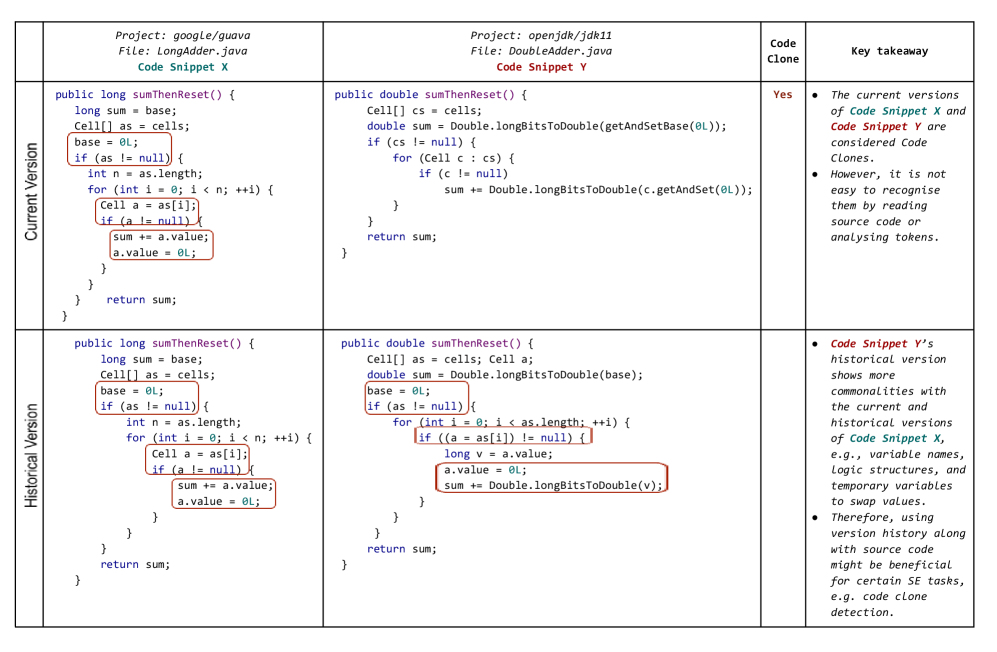Click the red 'Code Snippet Y' column title
Viewport: 997px width, 652px height.
pos(541,67)
